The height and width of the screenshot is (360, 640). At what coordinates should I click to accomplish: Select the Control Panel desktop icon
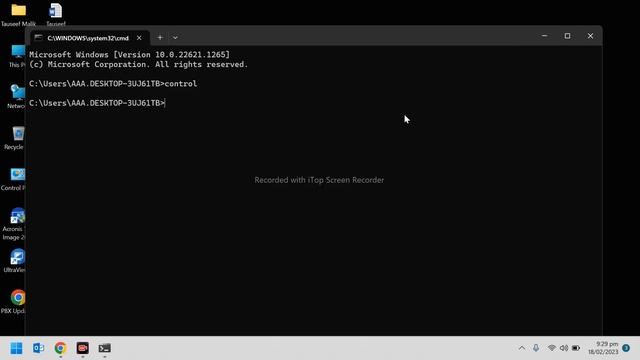click(14, 179)
